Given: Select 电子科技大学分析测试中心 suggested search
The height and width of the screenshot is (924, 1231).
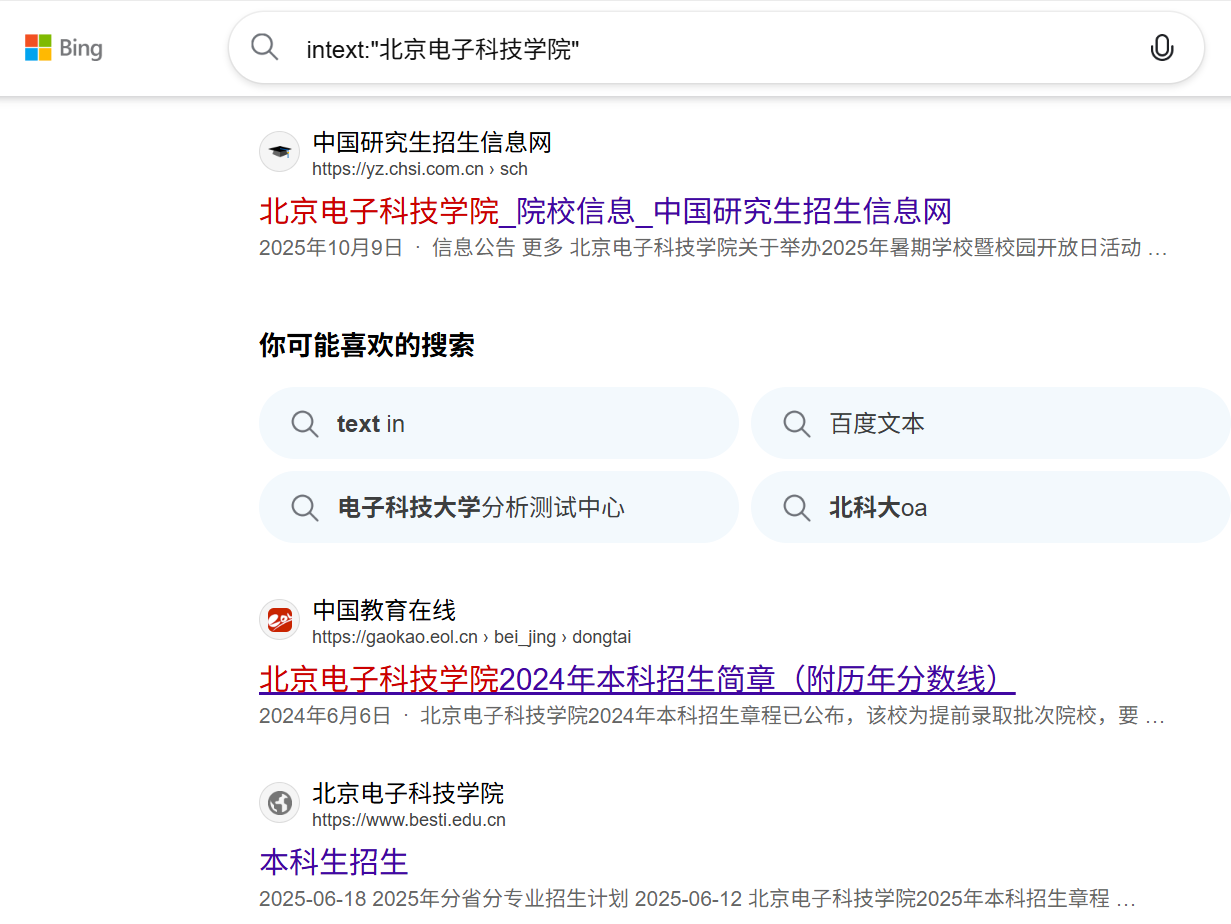Looking at the screenshot, I should point(499,507).
